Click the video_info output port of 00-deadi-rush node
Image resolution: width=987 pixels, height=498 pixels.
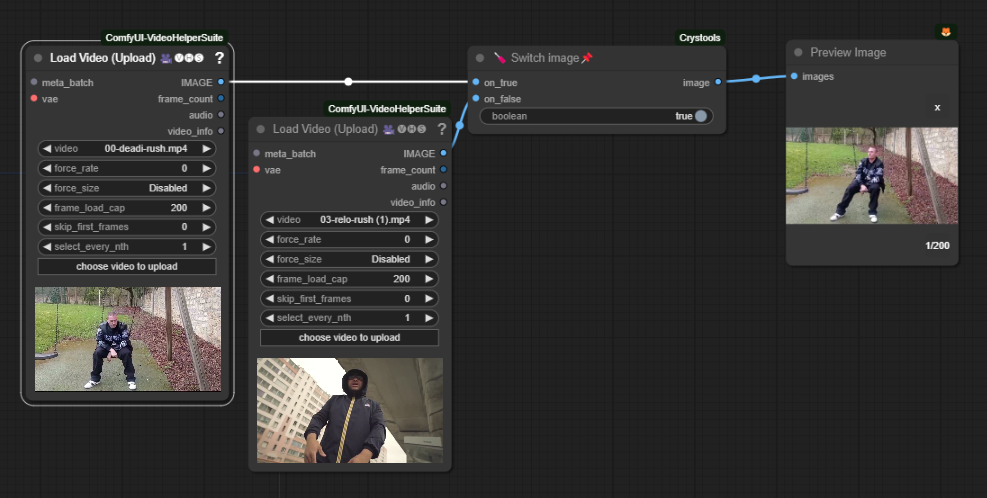click(x=221, y=131)
